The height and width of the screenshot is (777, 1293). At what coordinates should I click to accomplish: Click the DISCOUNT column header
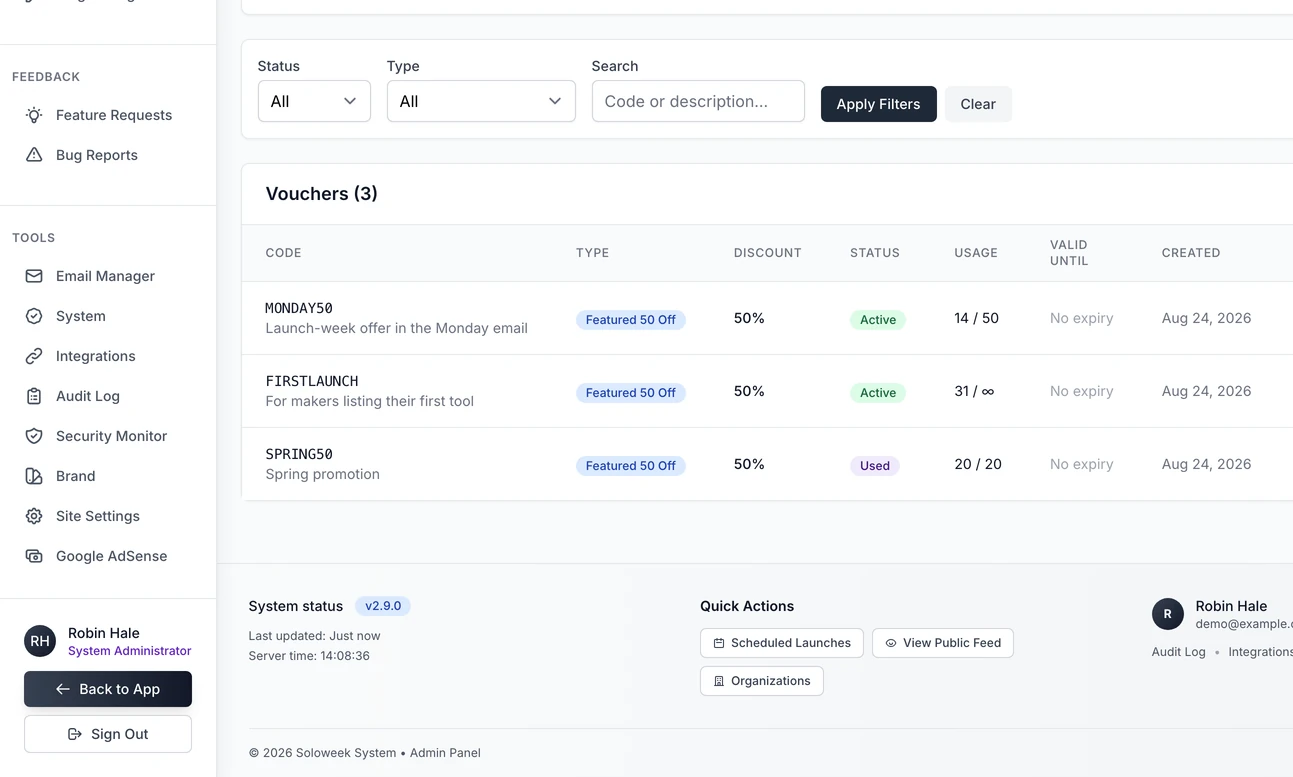(768, 253)
